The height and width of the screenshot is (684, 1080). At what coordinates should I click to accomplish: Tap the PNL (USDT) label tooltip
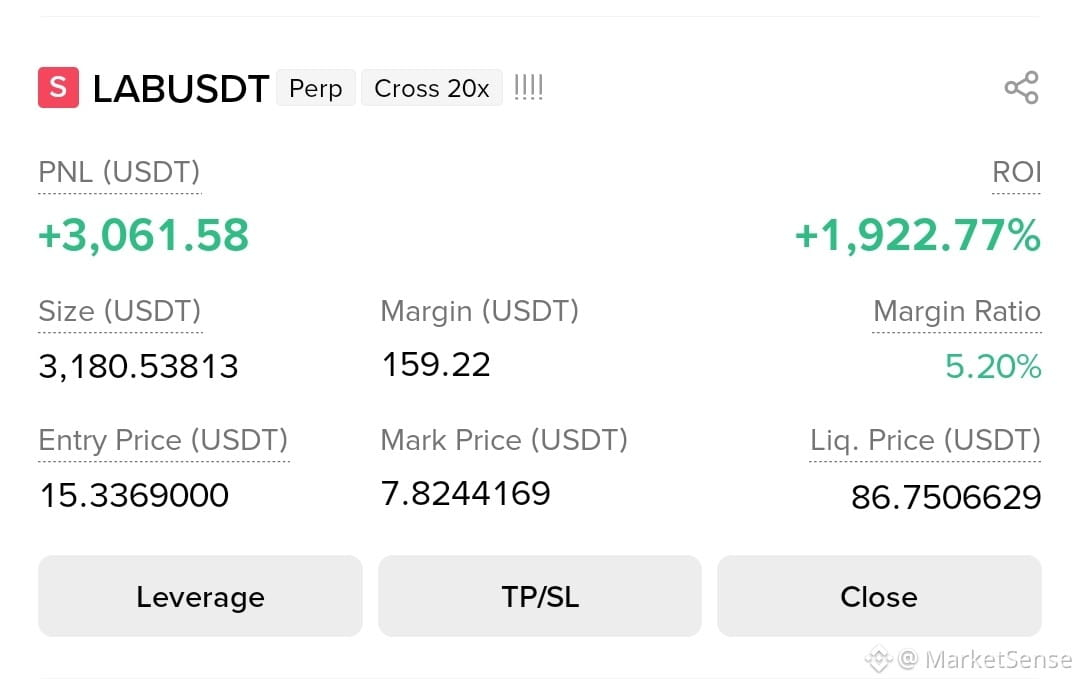[x=119, y=172]
